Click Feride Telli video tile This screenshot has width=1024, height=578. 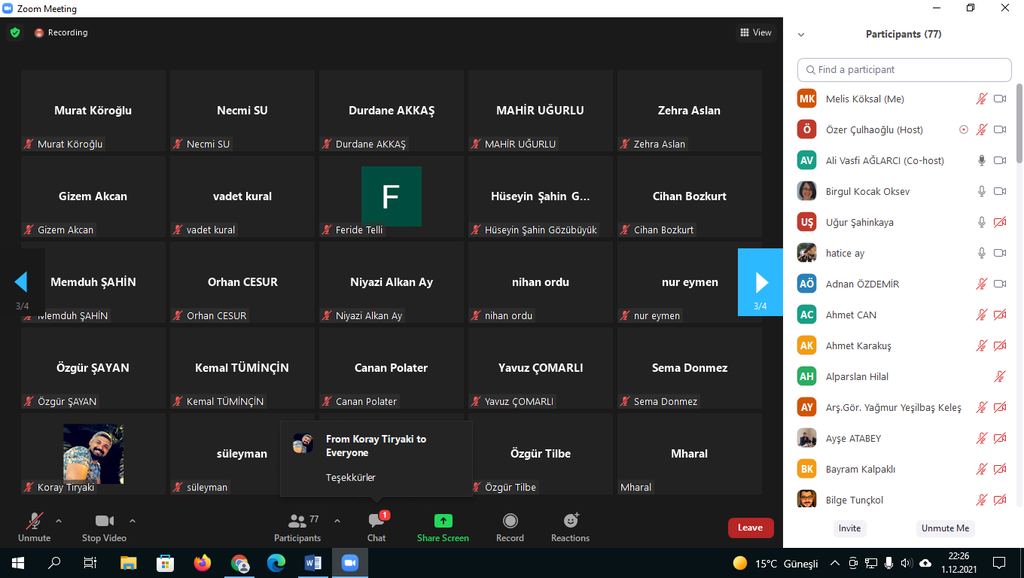pyautogui.click(x=391, y=197)
